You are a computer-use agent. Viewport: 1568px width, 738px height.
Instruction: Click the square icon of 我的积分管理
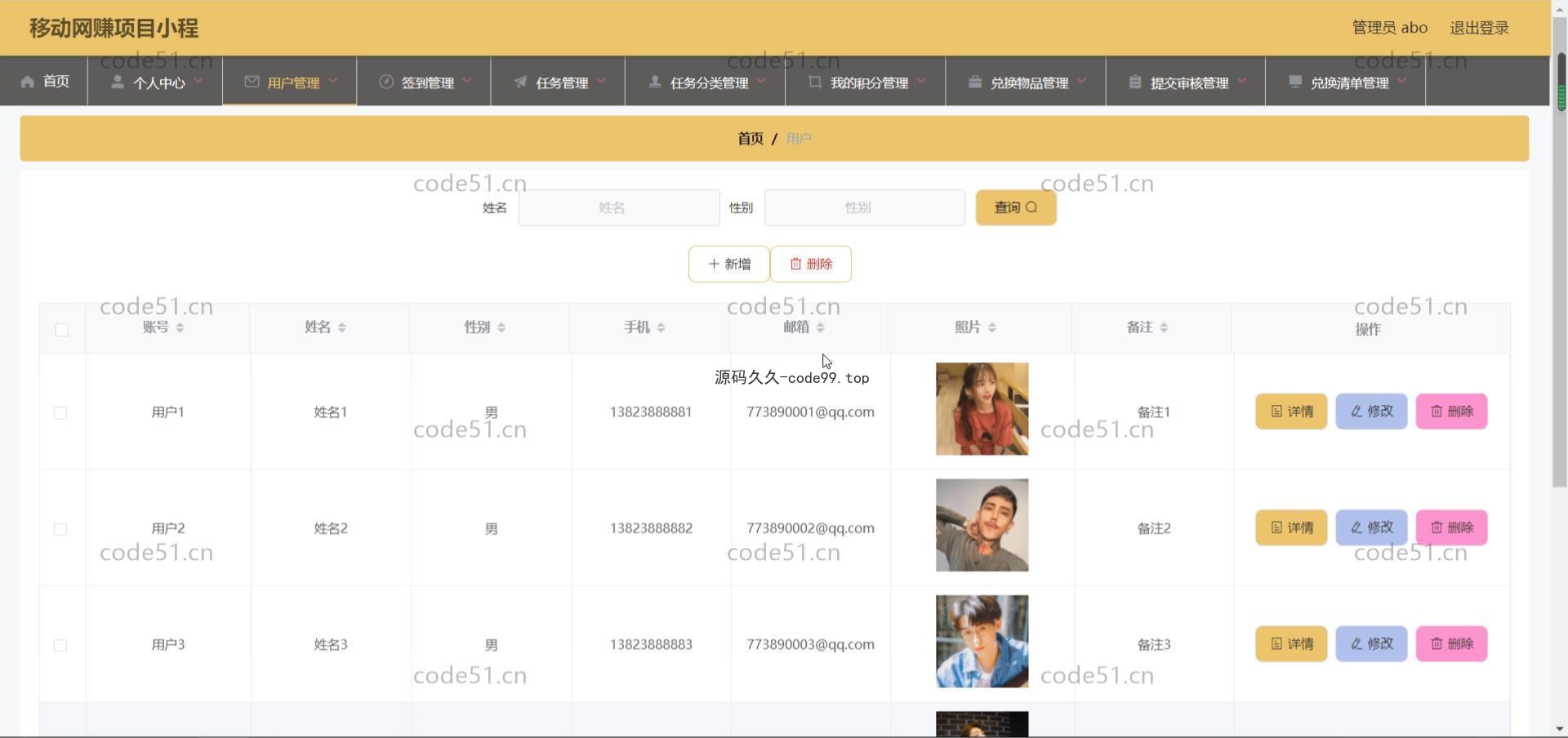[815, 82]
